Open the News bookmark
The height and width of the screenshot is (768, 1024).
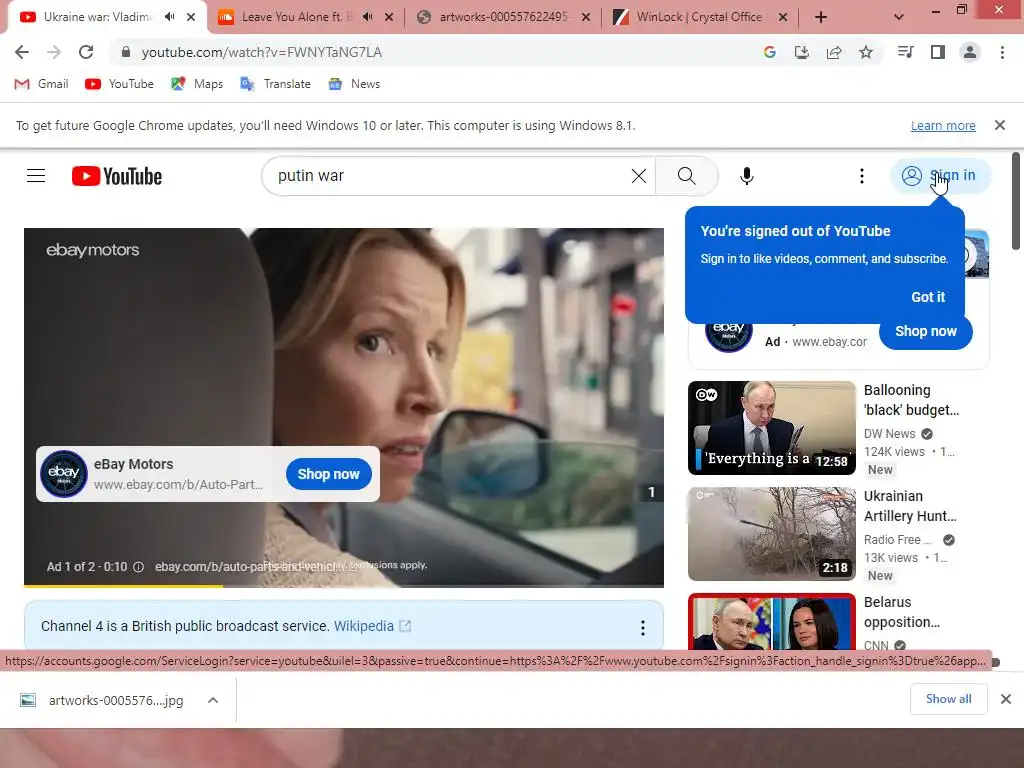355,84
